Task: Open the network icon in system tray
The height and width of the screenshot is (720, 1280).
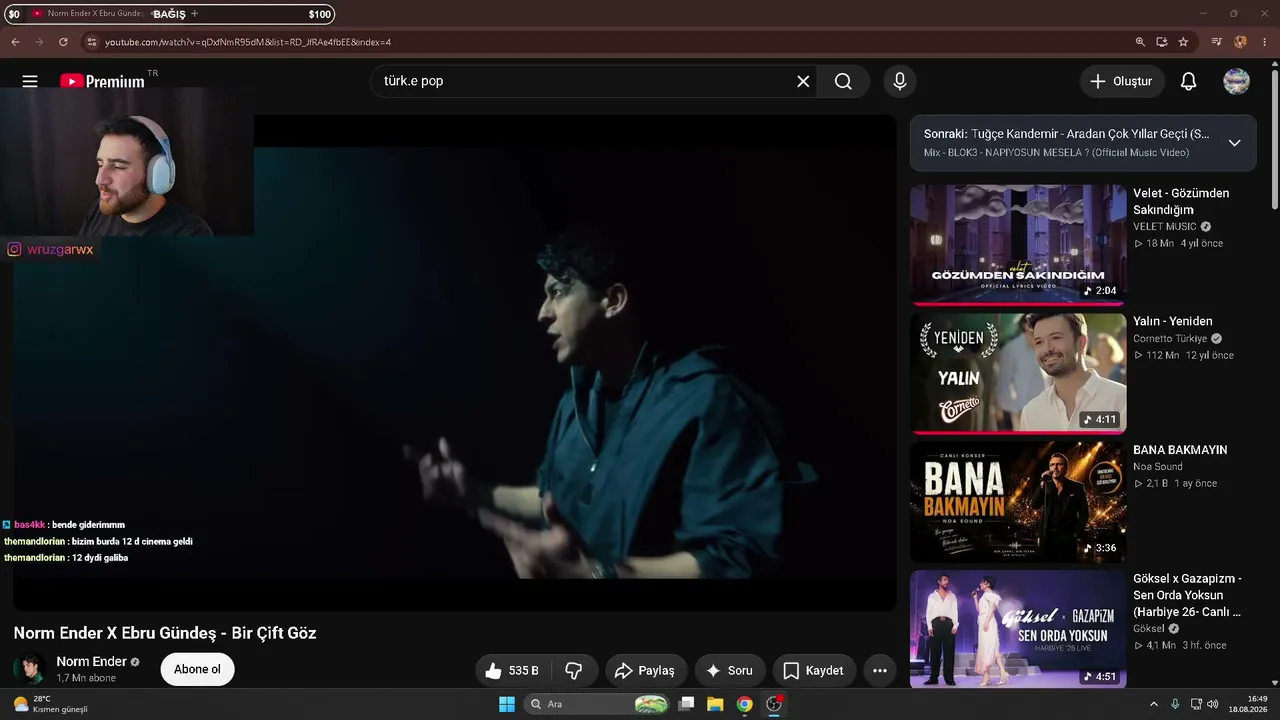Action: pyautogui.click(x=1196, y=704)
